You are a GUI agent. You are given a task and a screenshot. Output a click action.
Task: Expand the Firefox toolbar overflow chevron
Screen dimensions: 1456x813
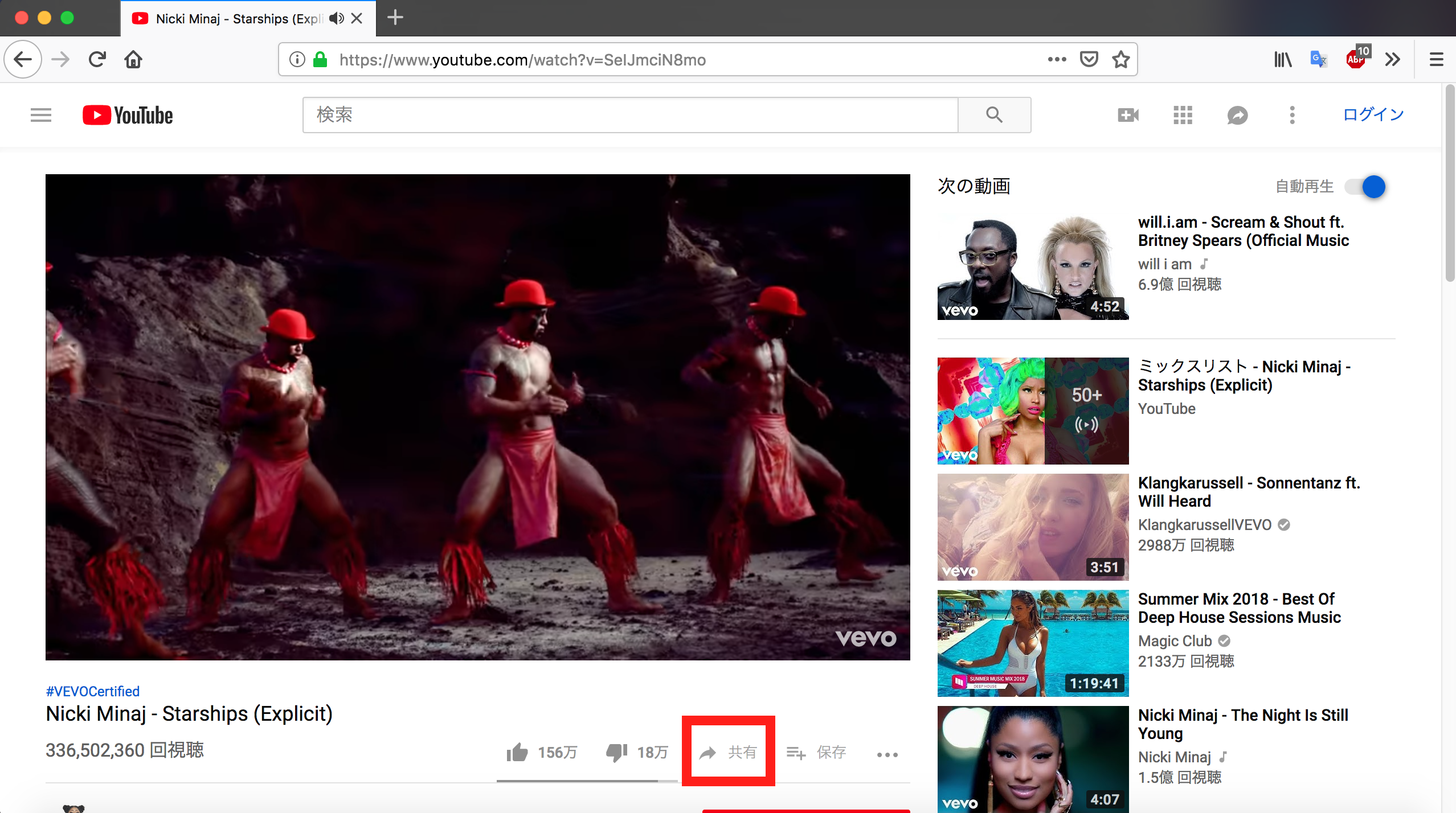point(1393,59)
